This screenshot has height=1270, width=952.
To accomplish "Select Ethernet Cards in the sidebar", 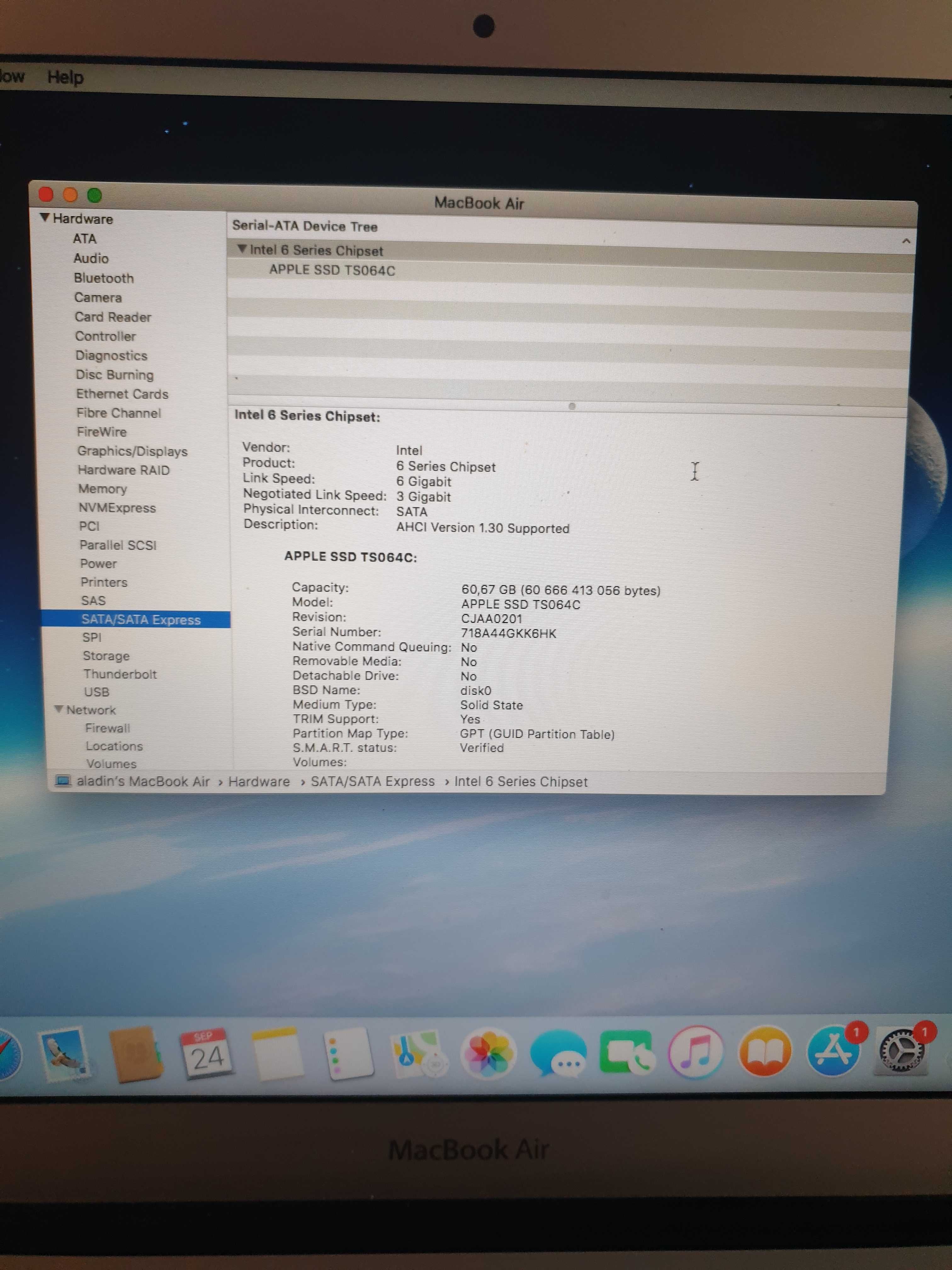I will (x=122, y=394).
